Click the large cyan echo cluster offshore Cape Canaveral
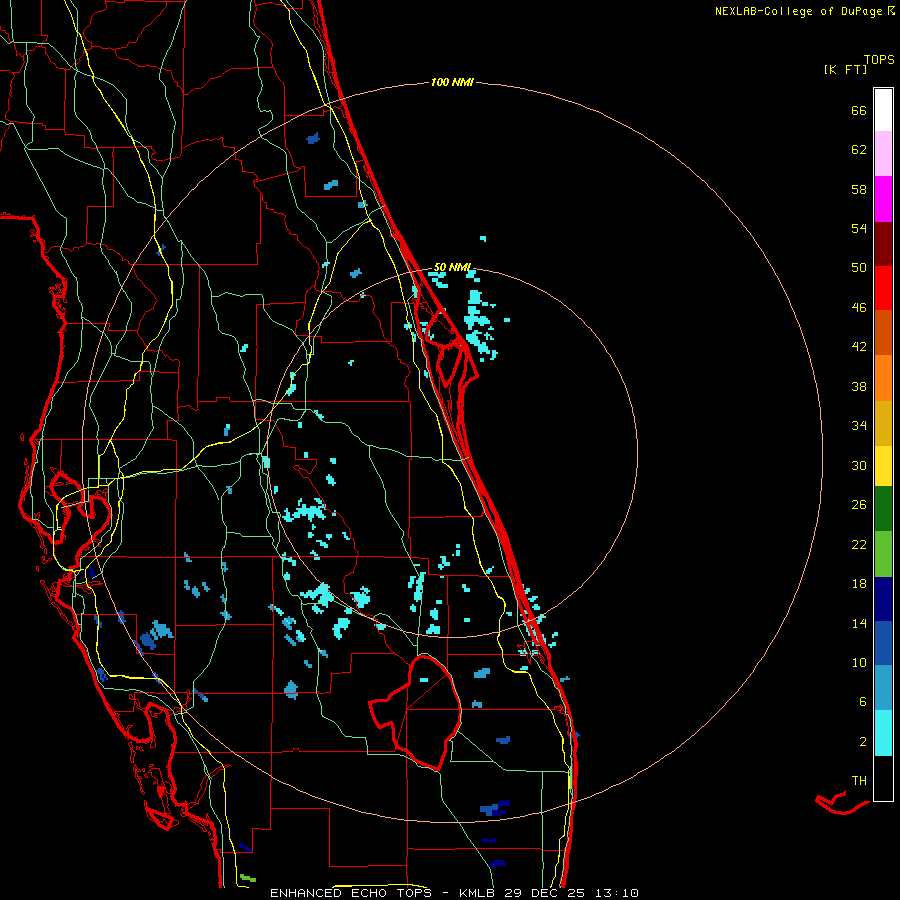This screenshot has height=900, width=900. click(479, 324)
